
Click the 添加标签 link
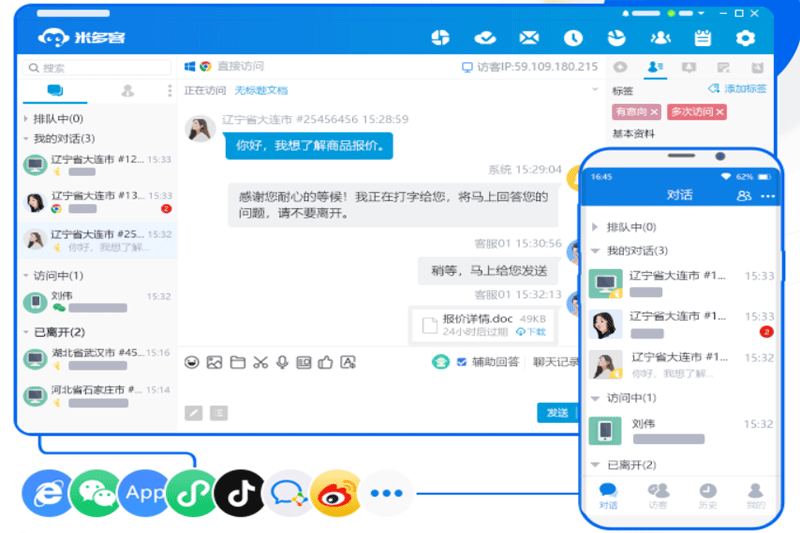737,89
